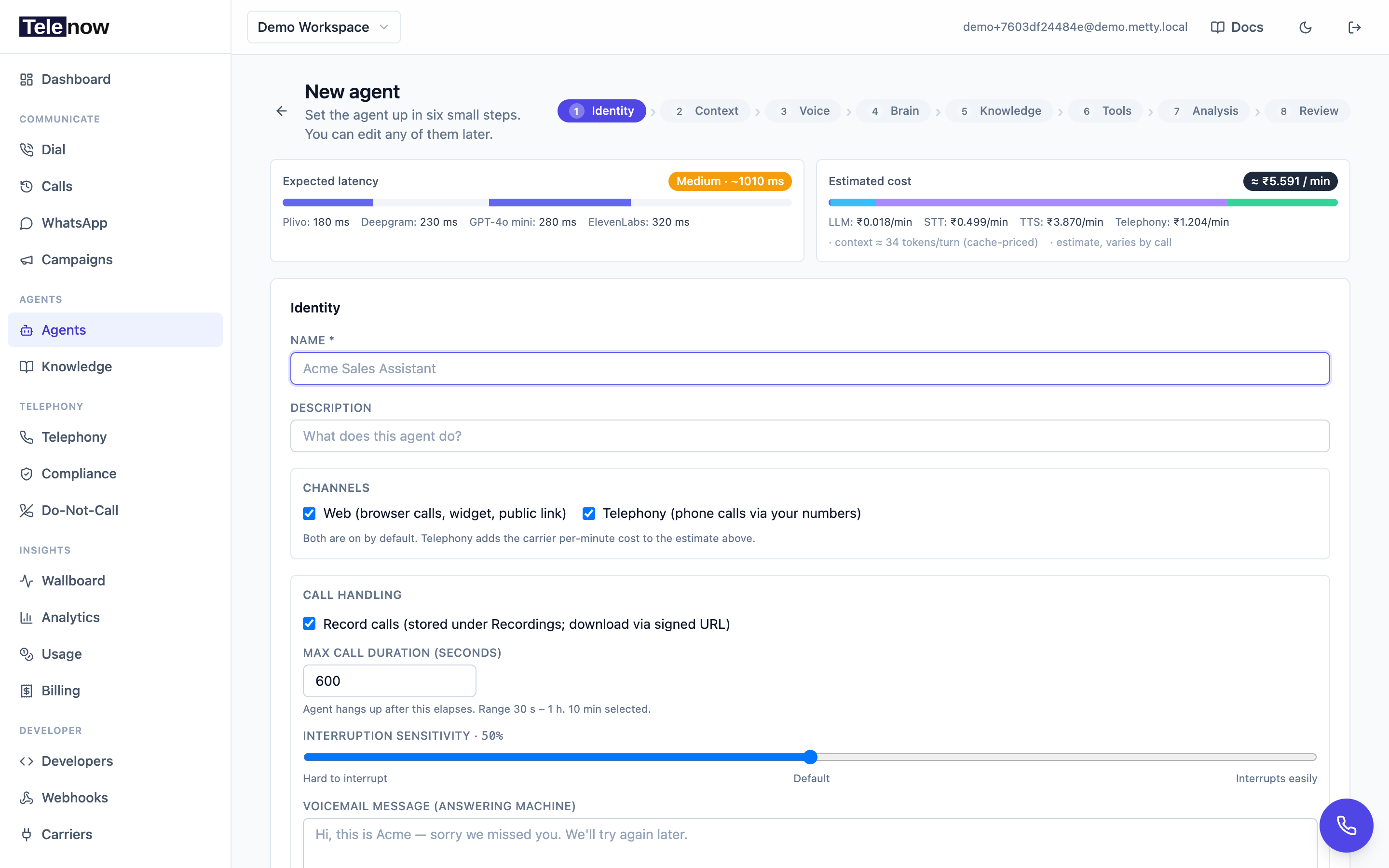Uncheck the Web channel checkbox
The image size is (1389, 868).
(309, 513)
